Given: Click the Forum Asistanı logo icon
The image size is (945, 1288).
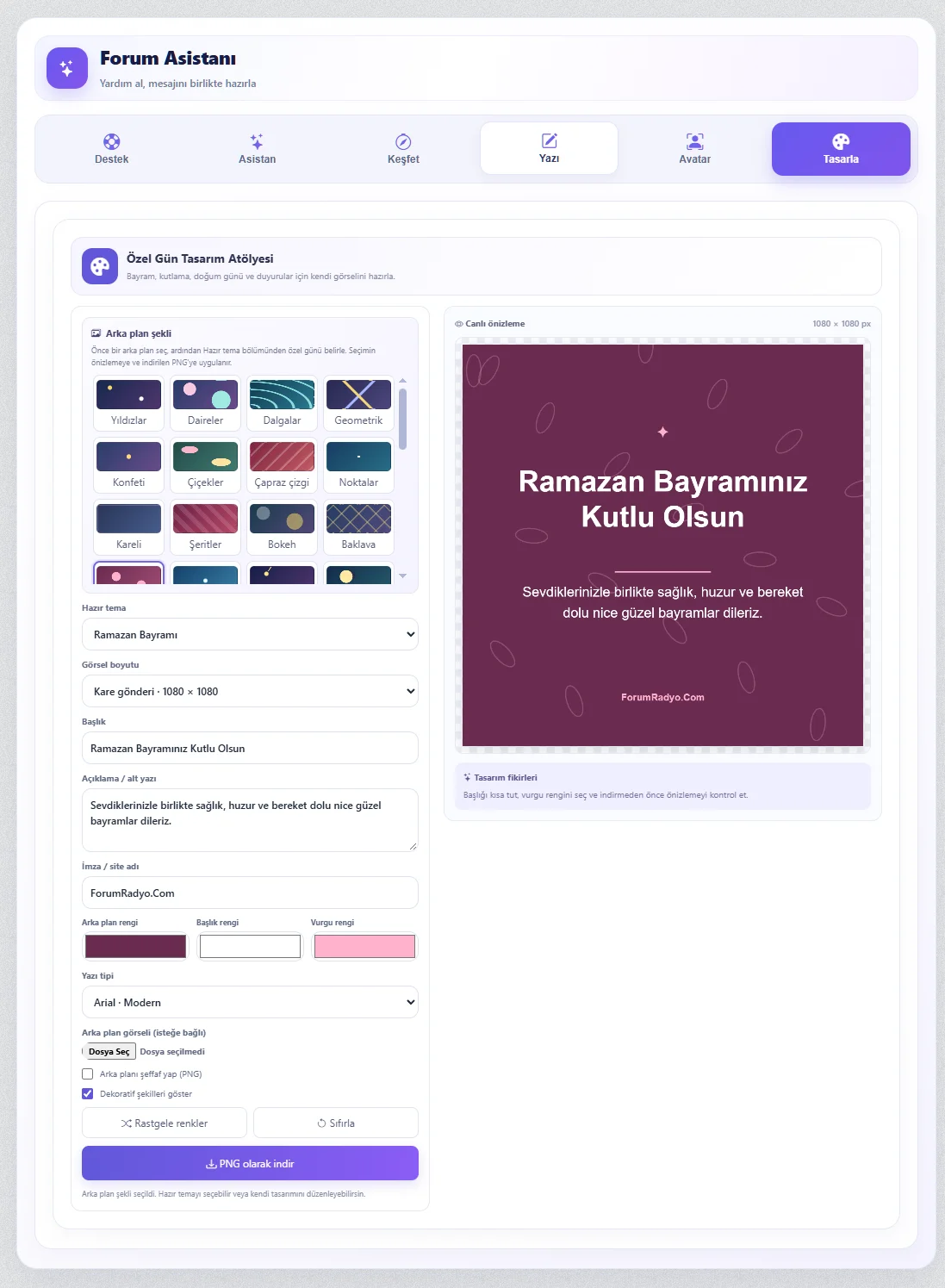Looking at the screenshot, I should 67,68.
